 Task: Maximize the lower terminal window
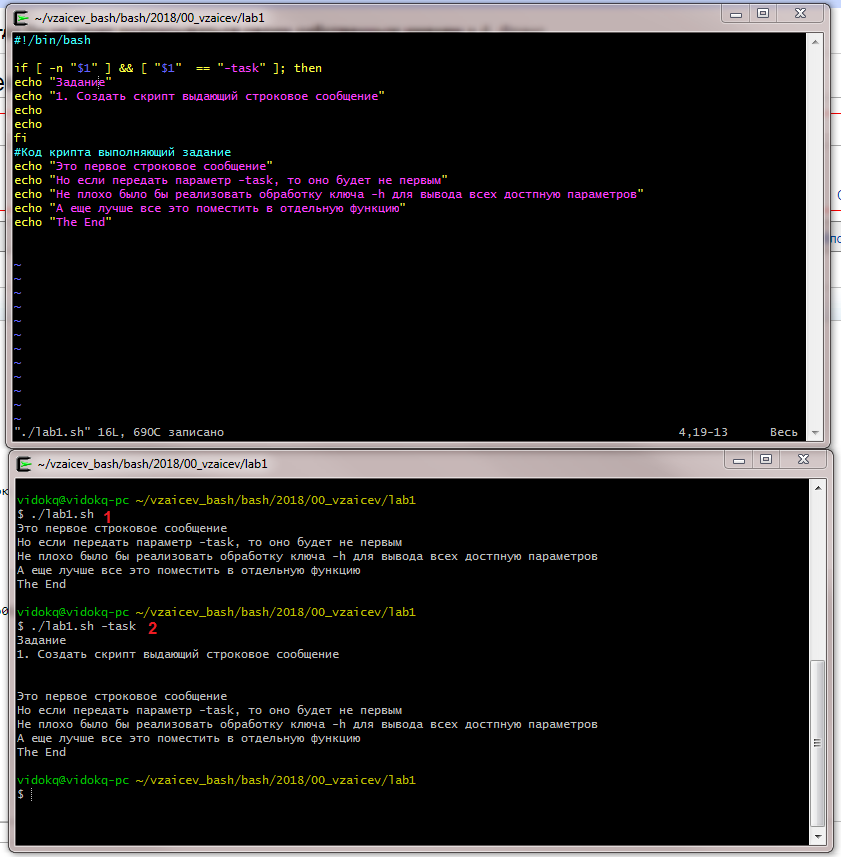766,460
